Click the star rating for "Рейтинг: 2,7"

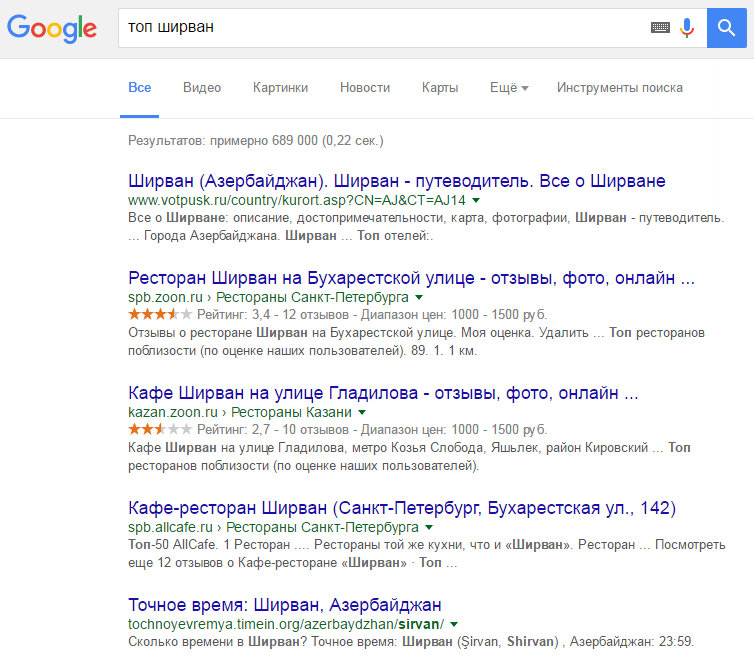coord(160,429)
